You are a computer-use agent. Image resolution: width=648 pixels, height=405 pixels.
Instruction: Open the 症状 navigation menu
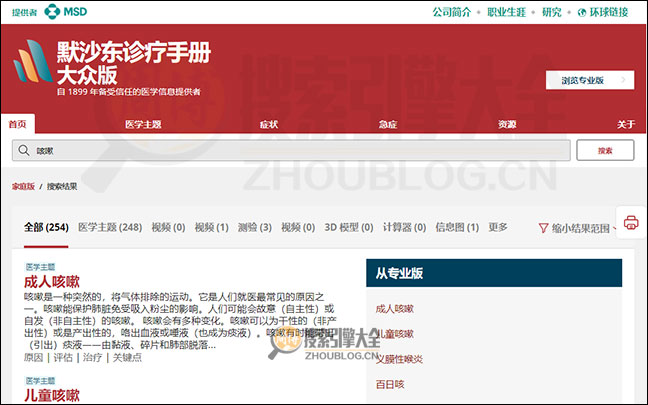point(269,124)
